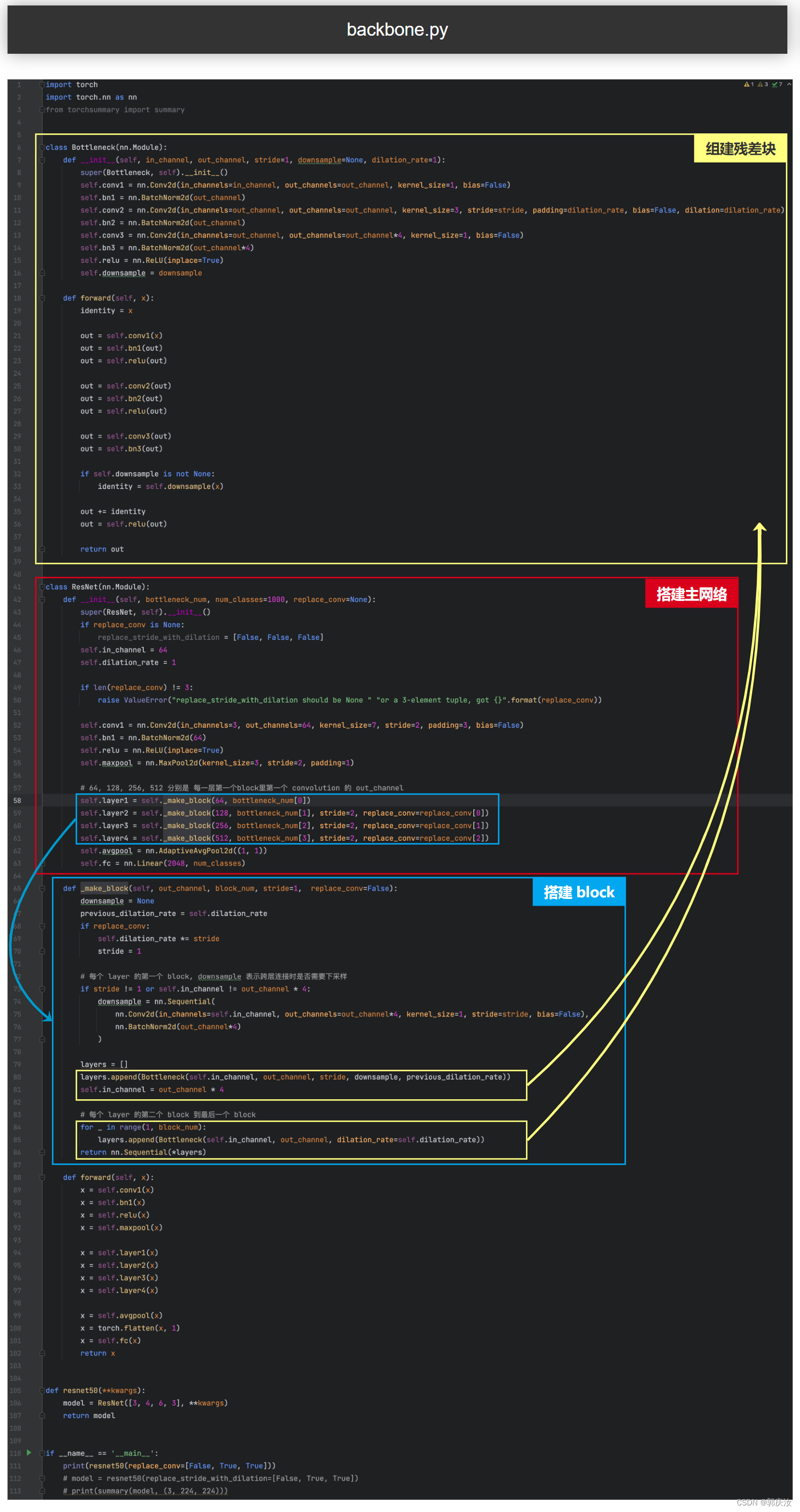Screen dimensions: 800x1512
Task: Click the commented '# print(summary(model...' line
Action: tap(146, 1491)
